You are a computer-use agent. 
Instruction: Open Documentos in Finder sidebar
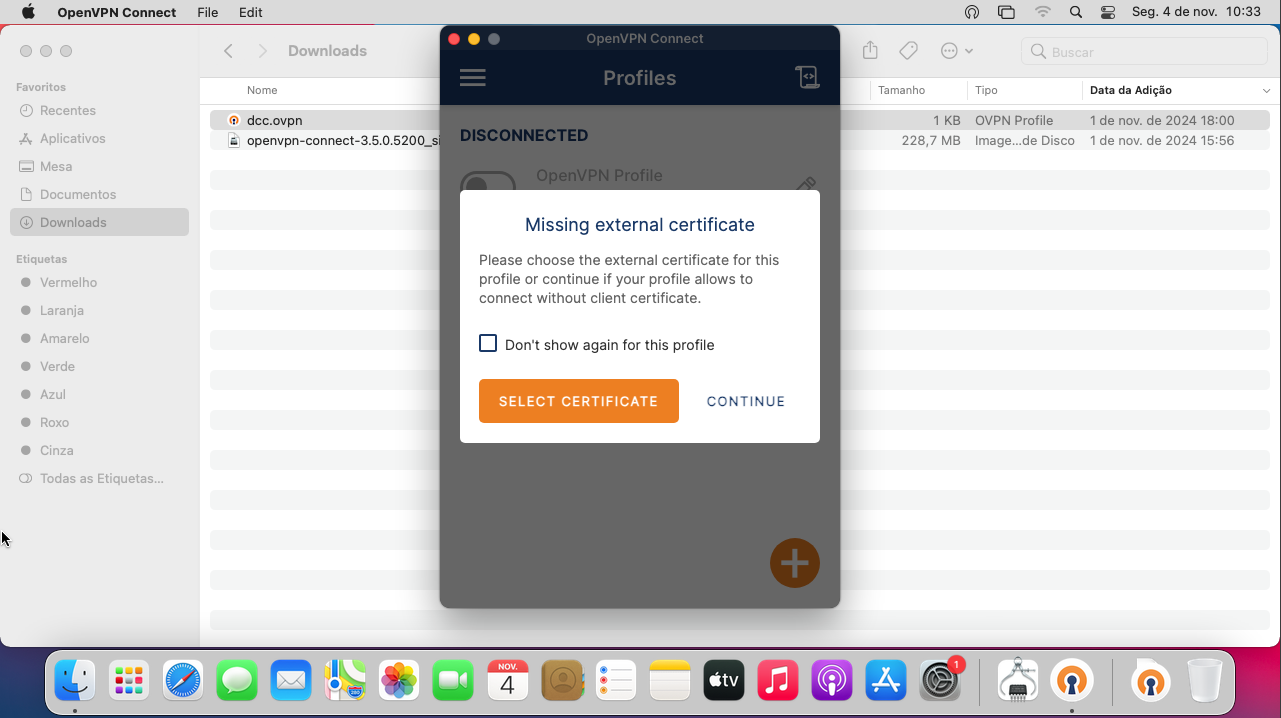(x=99, y=194)
